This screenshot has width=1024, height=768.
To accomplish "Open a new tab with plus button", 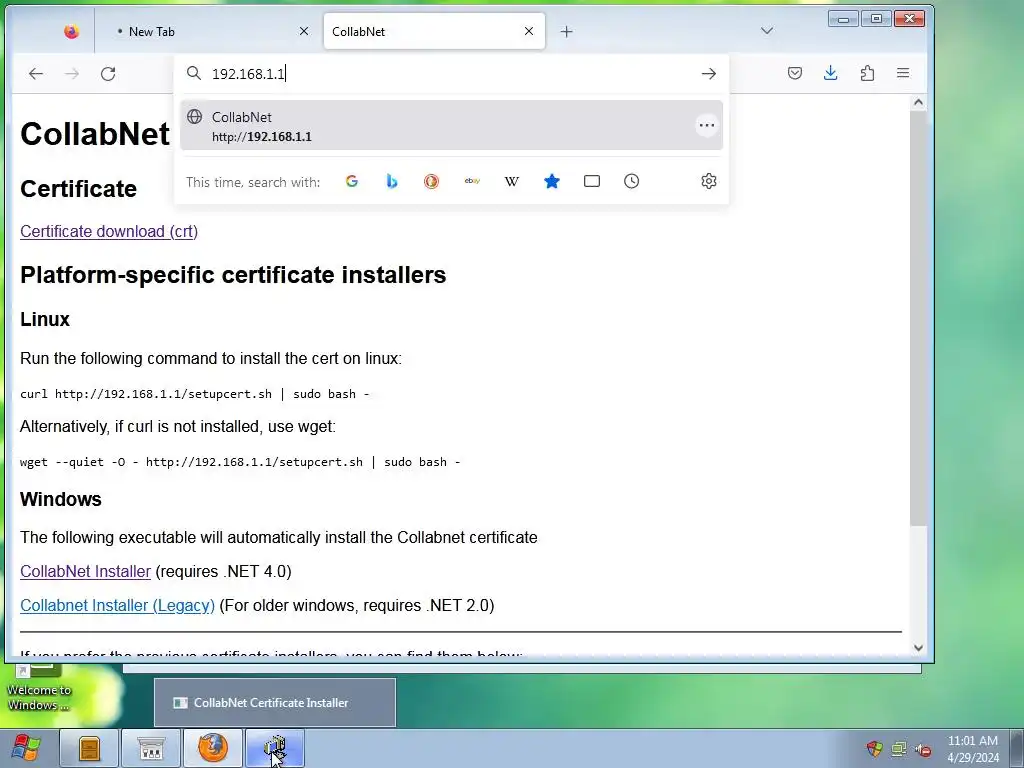I will 566,31.
